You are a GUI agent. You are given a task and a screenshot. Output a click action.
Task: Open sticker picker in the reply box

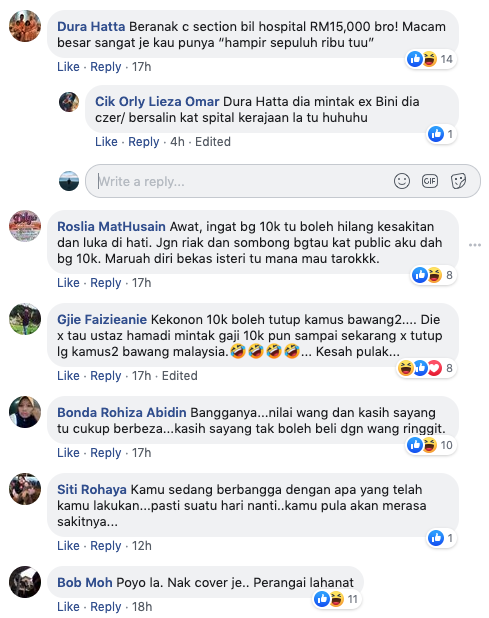click(458, 181)
